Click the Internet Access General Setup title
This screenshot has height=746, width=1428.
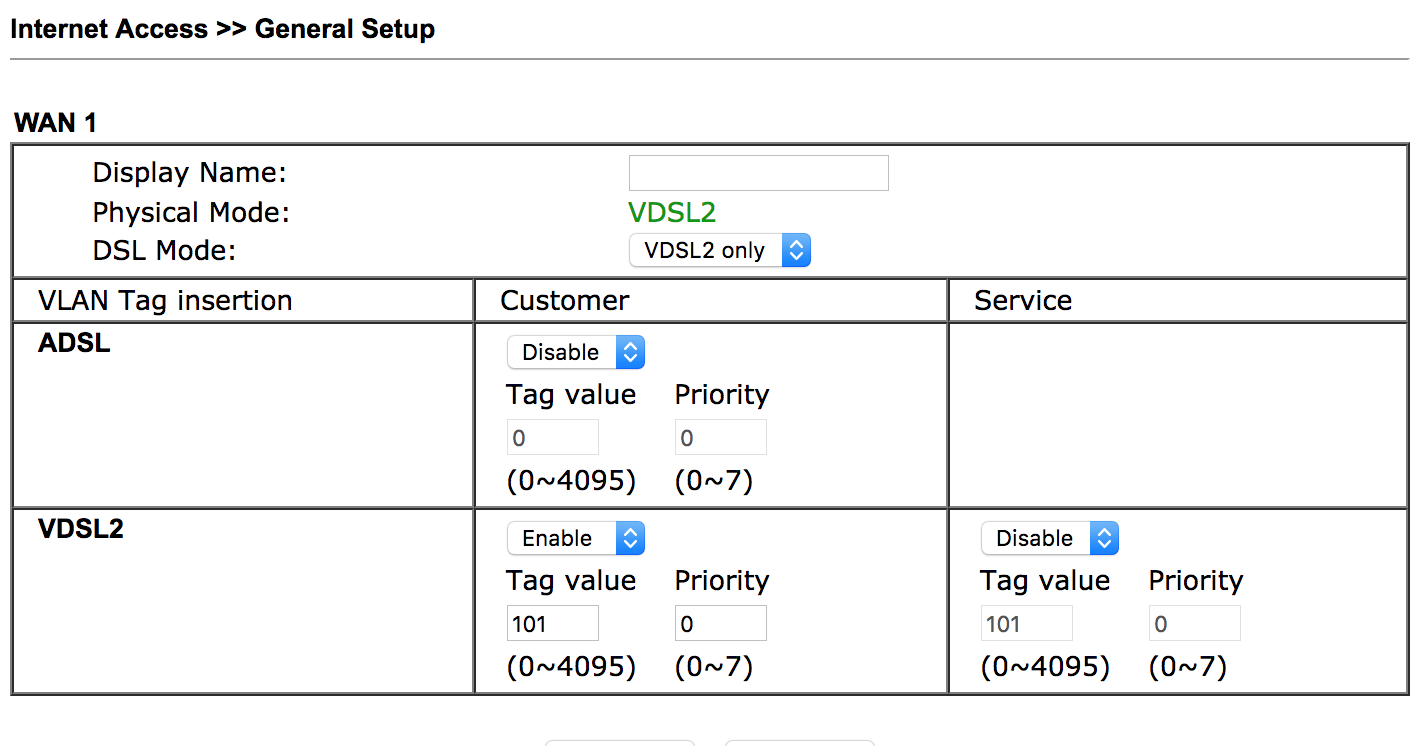pyautogui.click(x=222, y=29)
